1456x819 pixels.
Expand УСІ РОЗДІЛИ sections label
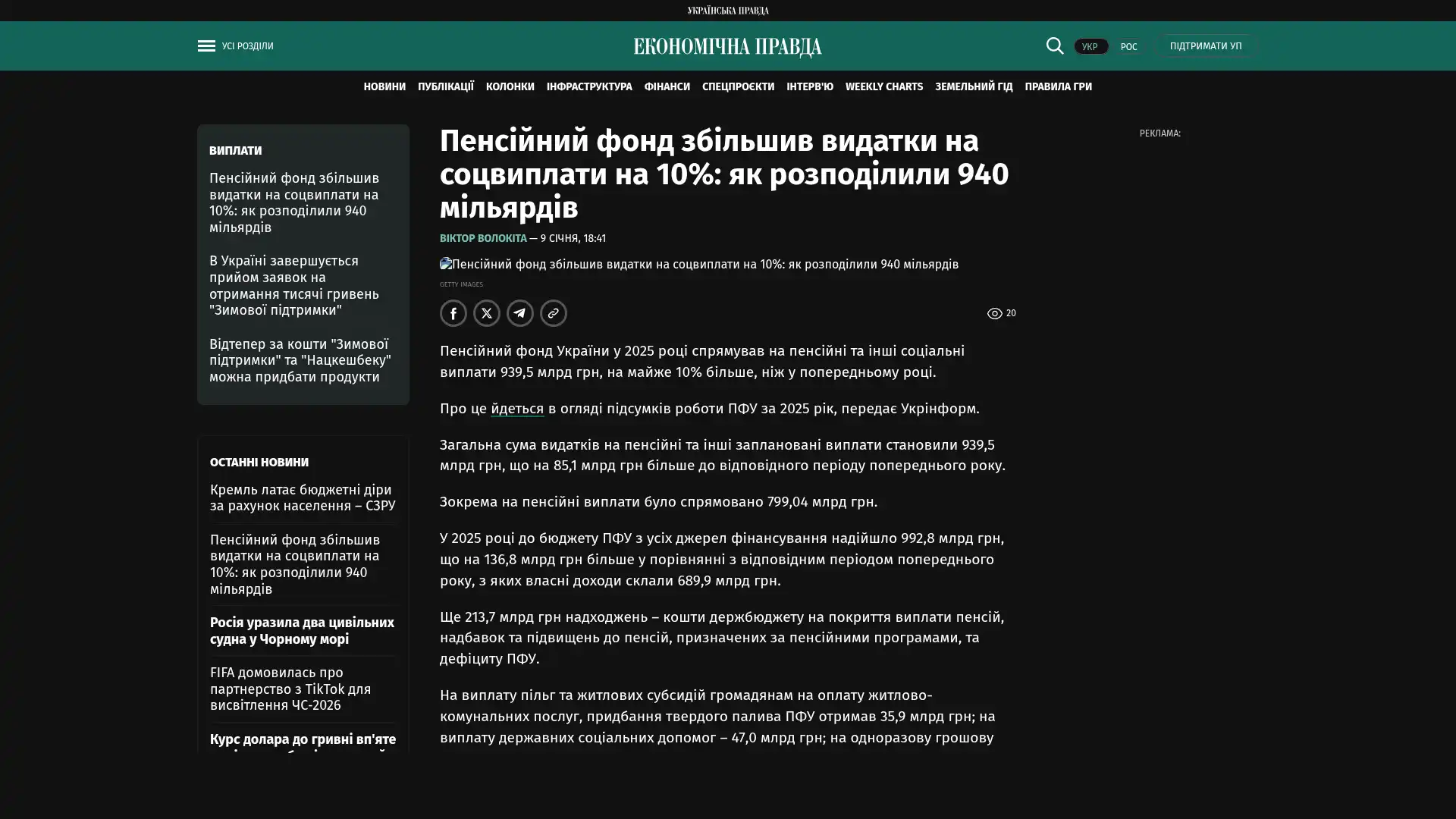(247, 46)
